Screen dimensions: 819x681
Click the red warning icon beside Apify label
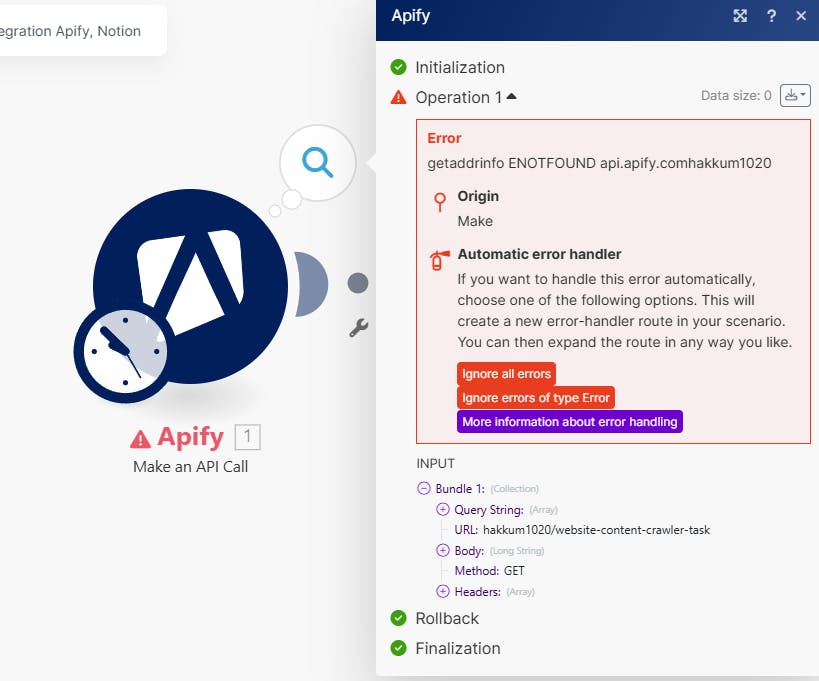point(141,439)
